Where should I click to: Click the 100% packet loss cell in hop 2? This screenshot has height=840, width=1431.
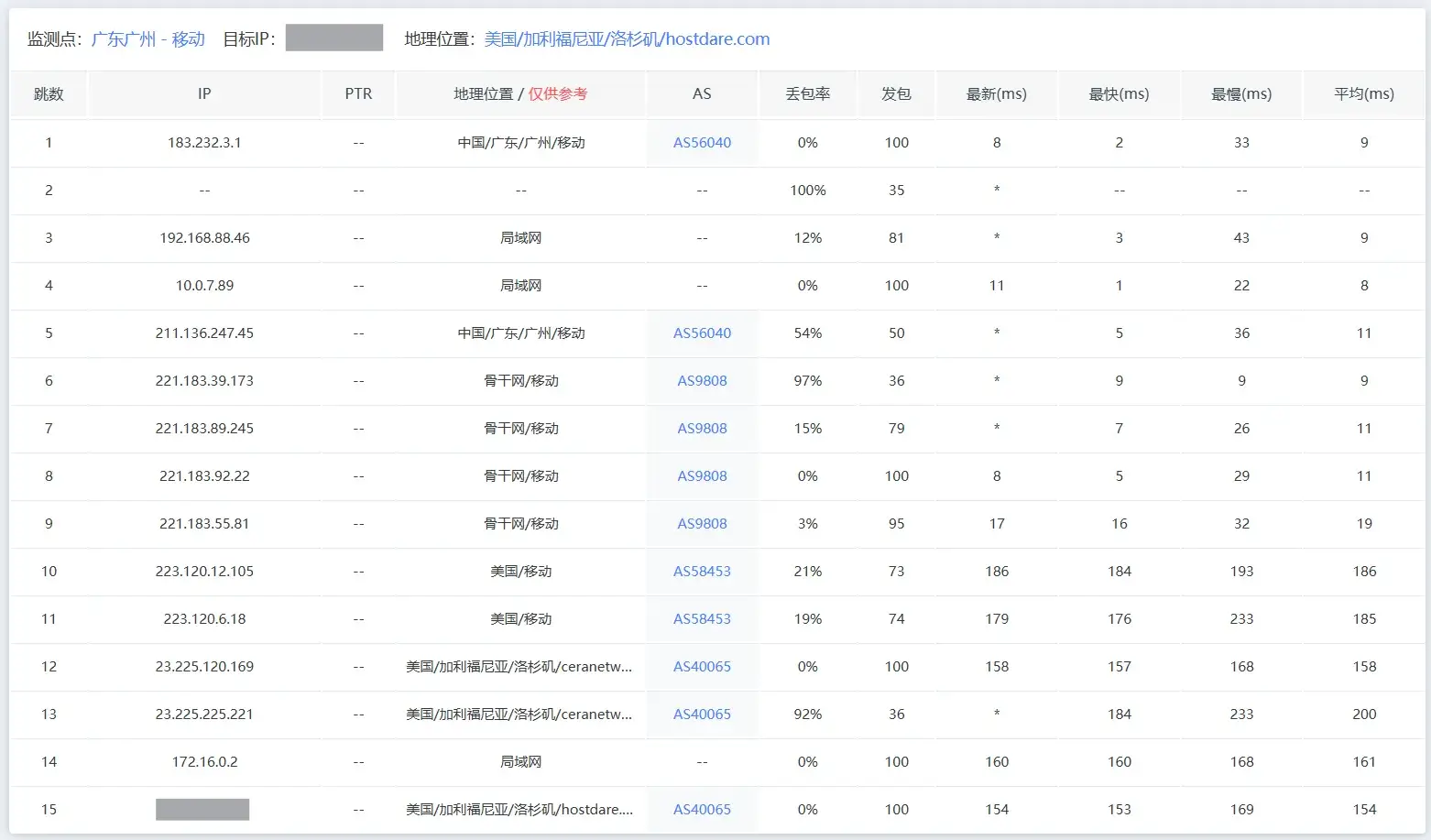coord(807,191)
